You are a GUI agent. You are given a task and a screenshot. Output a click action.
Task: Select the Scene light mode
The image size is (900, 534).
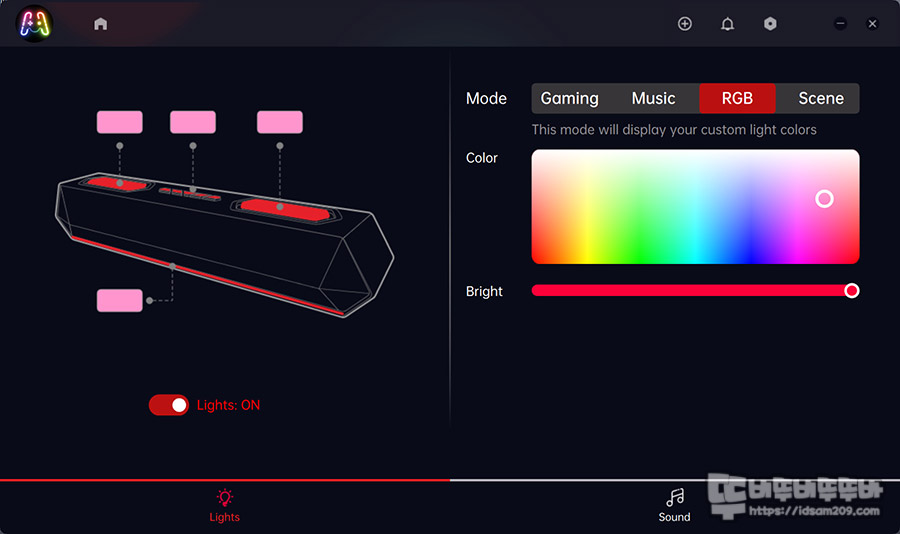click(x=821, y=98)
